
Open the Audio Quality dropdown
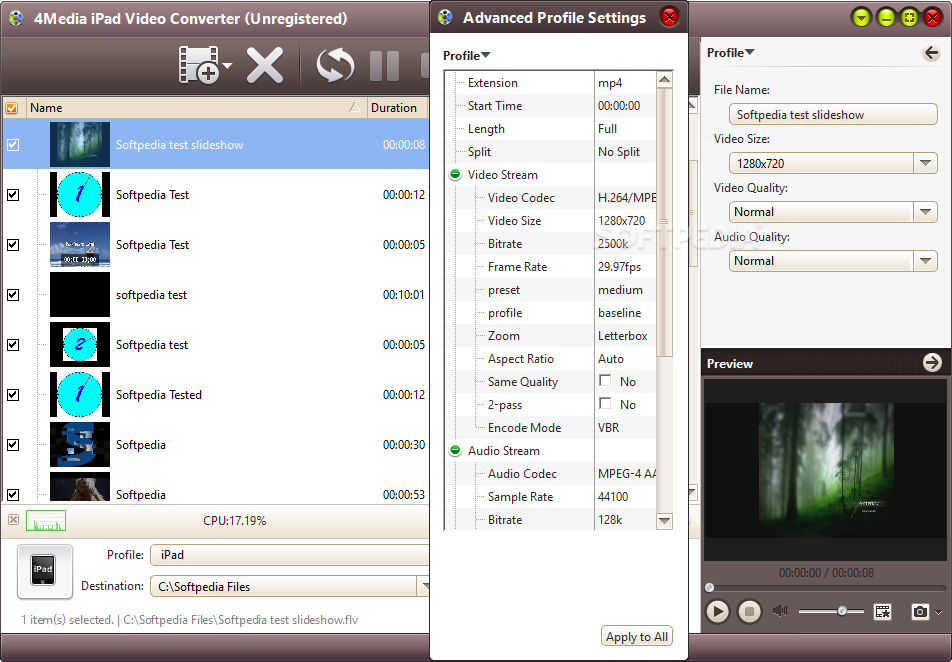click(x=925, y=261)
